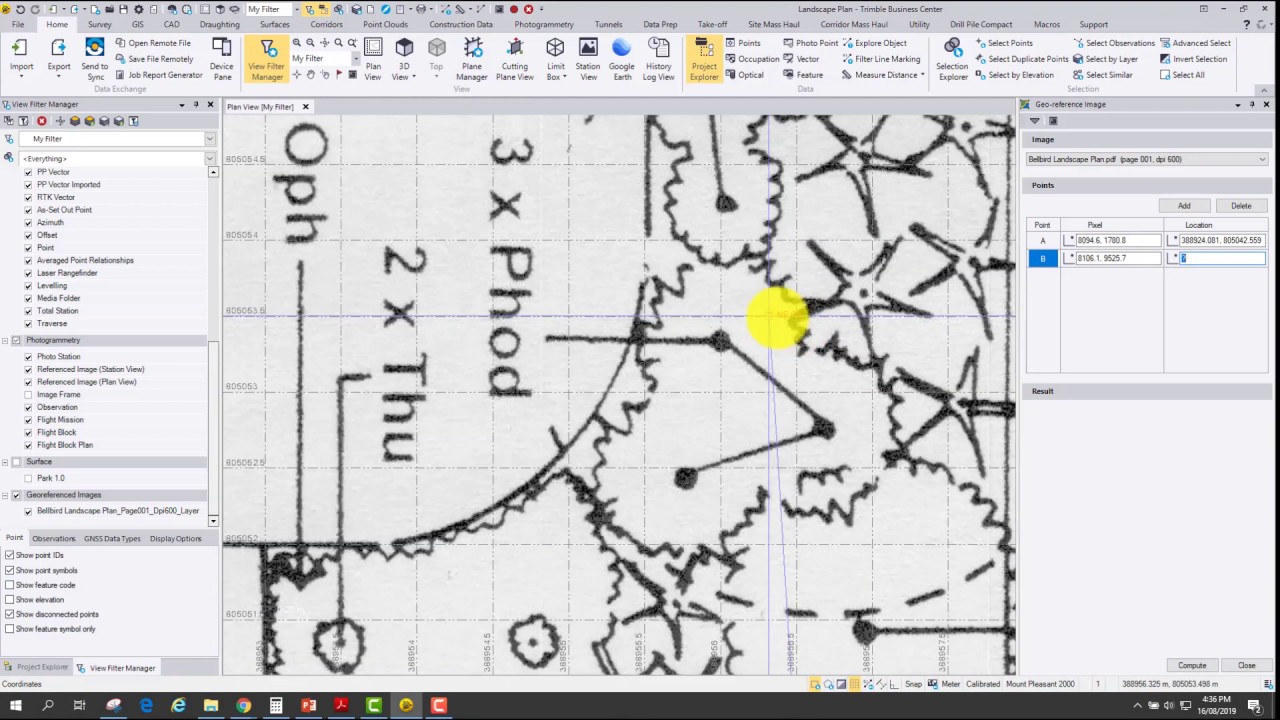This screenshot has width=1280, height=720.
Task: Open the Device Pane
Action: (221, 58)
